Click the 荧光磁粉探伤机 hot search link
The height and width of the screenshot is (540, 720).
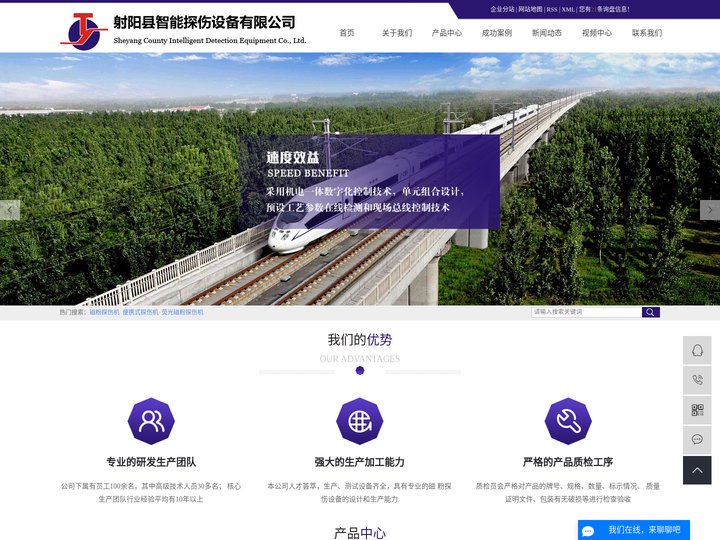pos(182,312)
